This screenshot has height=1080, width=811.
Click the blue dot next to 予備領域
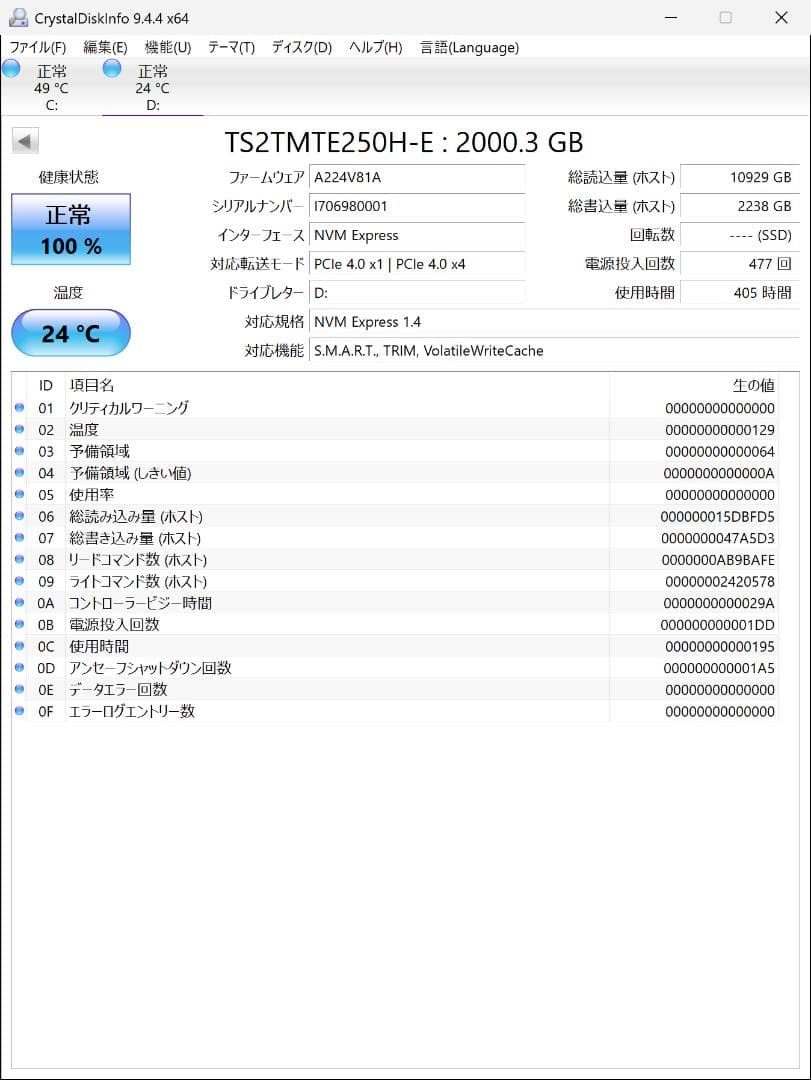19,451
